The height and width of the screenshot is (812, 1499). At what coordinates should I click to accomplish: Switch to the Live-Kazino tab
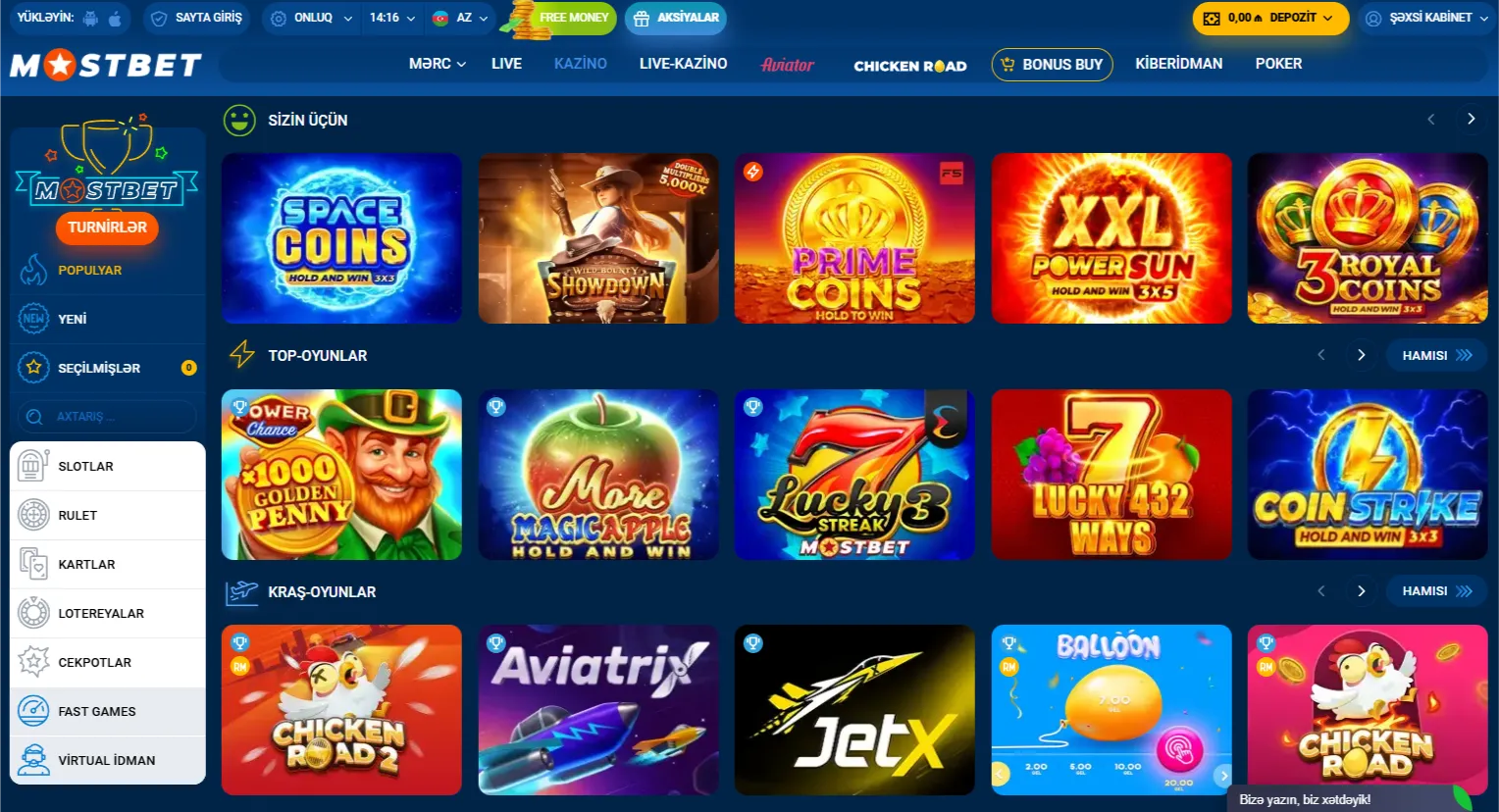[683, 64]
